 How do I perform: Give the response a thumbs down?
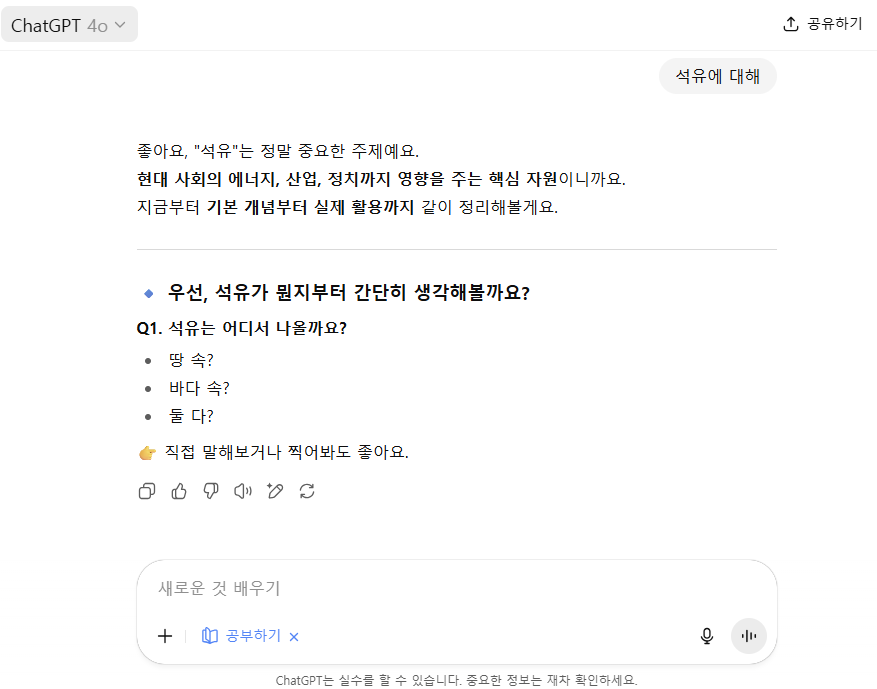211,491
